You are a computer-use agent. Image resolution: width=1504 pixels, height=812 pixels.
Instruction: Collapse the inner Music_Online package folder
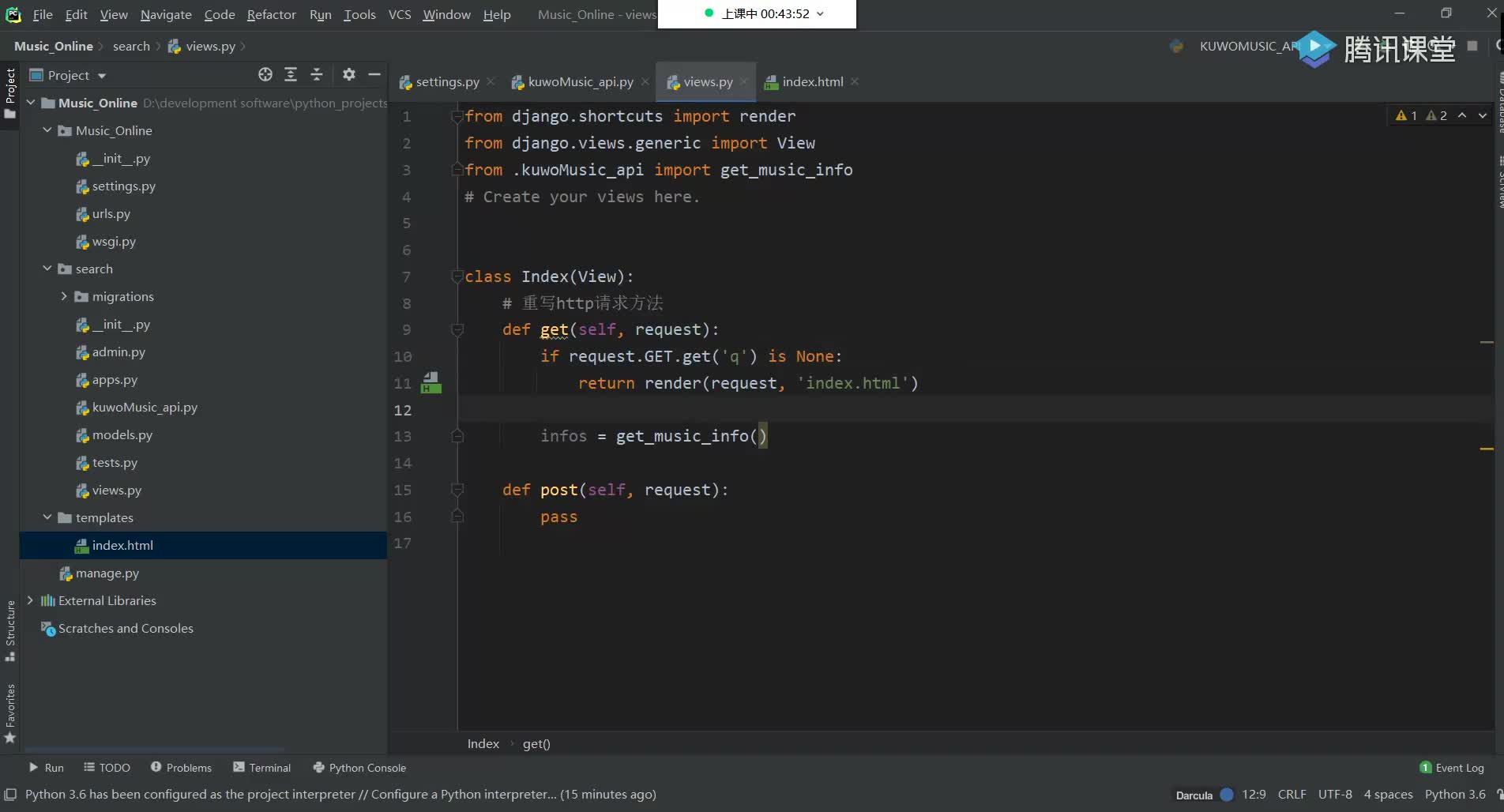47,130
